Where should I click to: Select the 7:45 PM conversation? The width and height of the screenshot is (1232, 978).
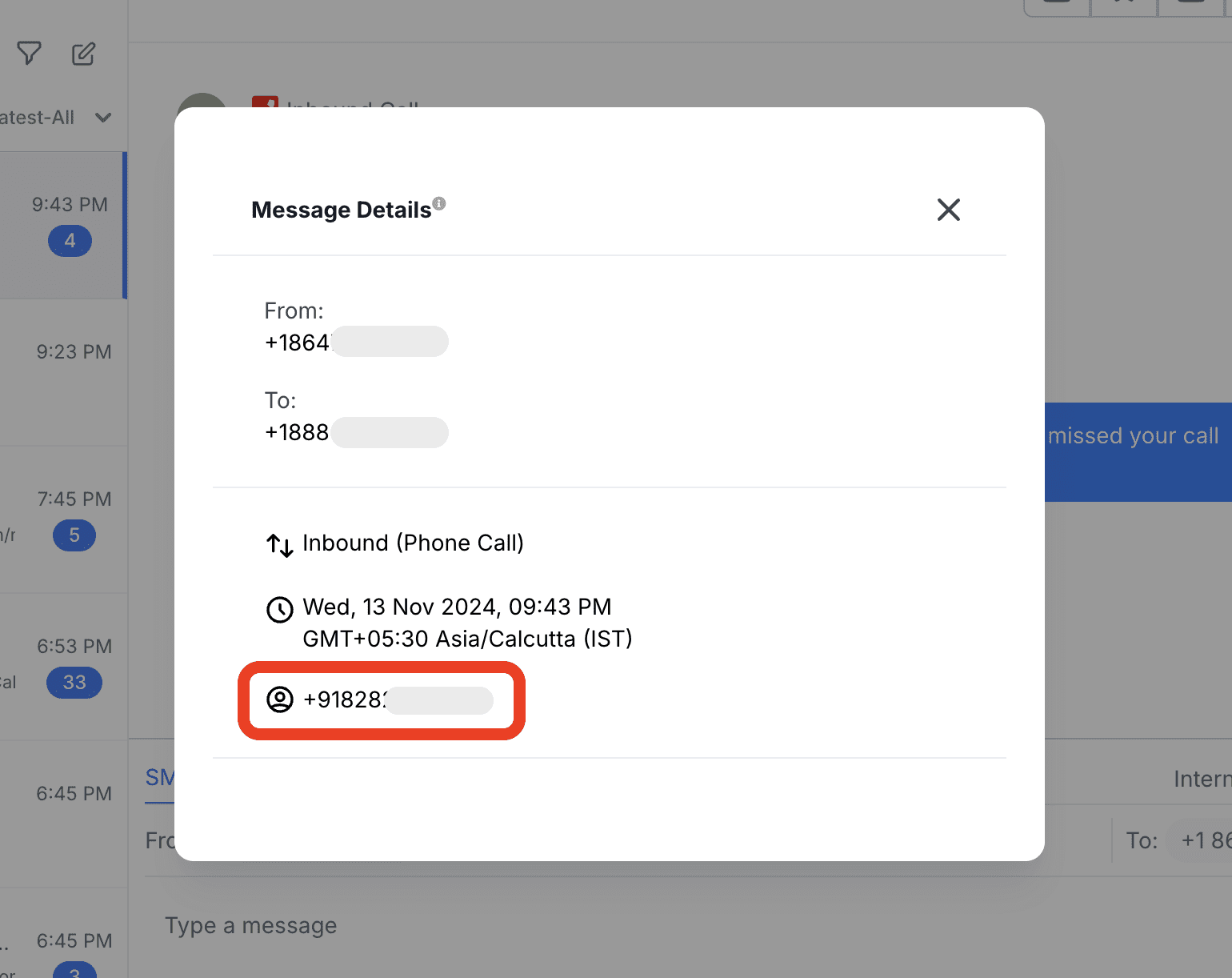tap(64, 519)
